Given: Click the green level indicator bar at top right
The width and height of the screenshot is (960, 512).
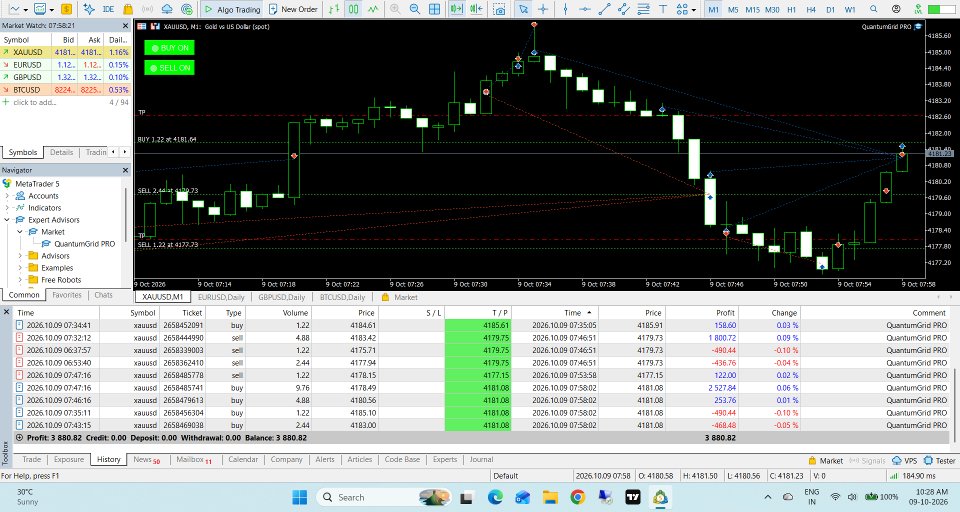Looking at the screenshot, I should [x=942, y=9].
